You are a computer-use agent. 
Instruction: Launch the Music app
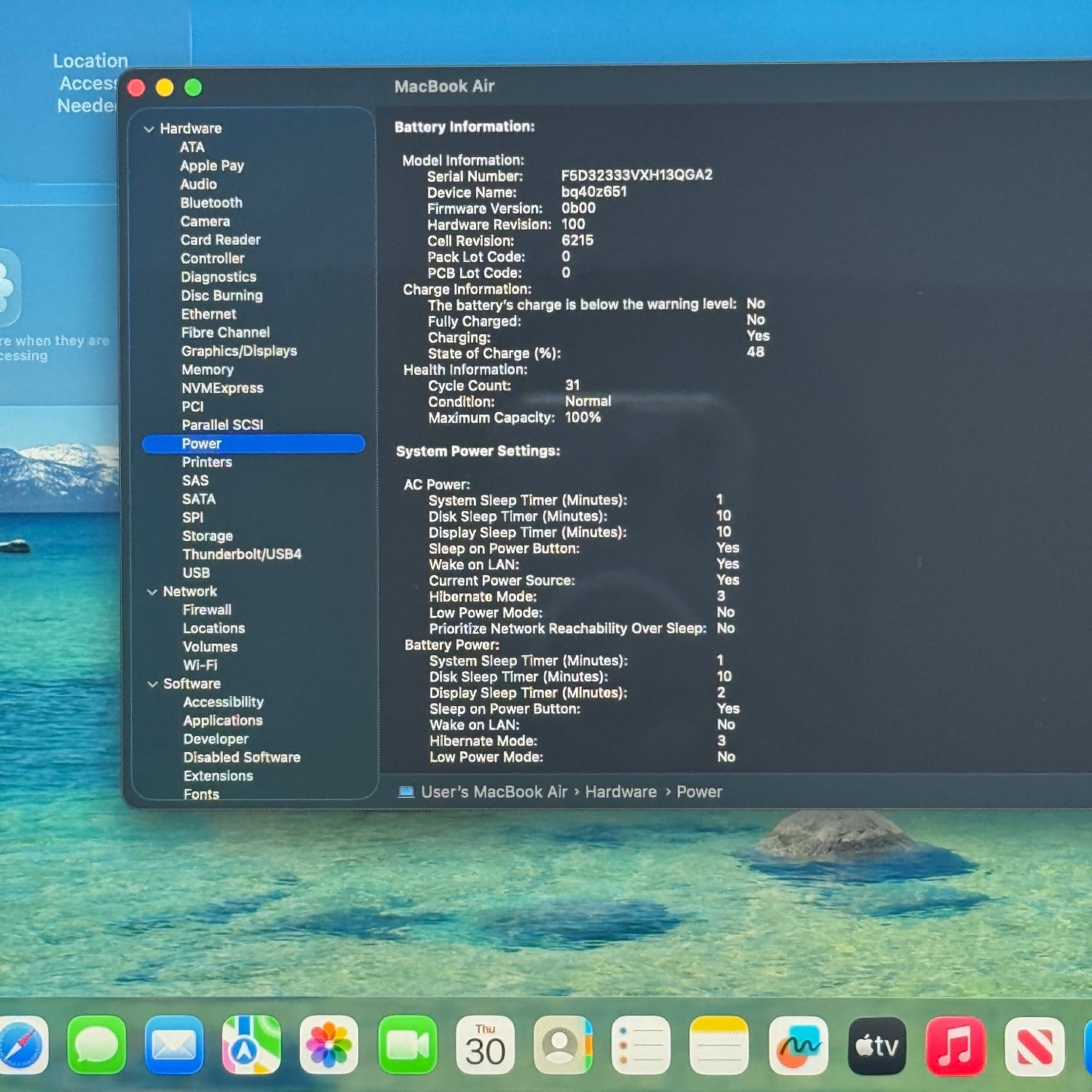[x=955, y=1046]
